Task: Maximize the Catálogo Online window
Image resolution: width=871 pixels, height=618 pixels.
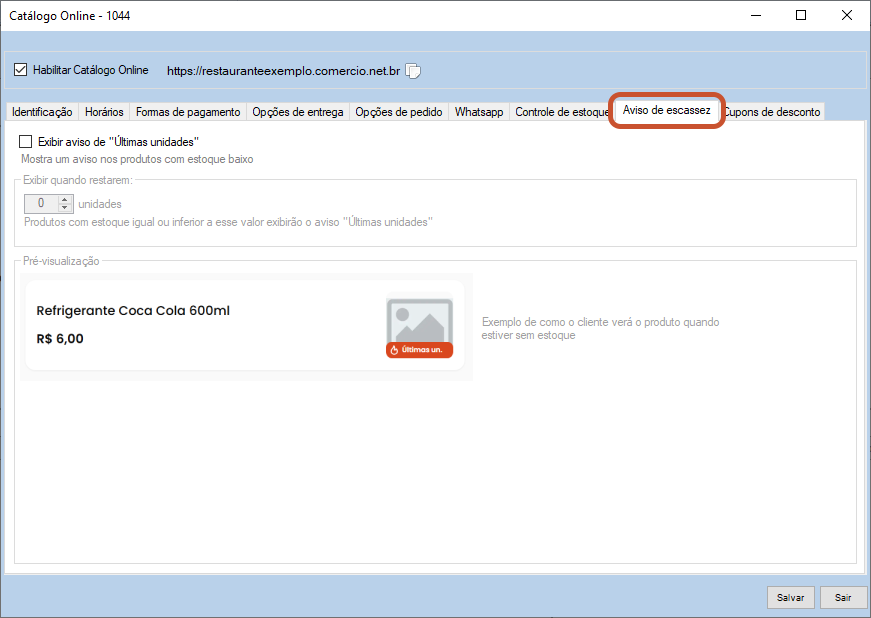Action: click(x=801, y=16)
